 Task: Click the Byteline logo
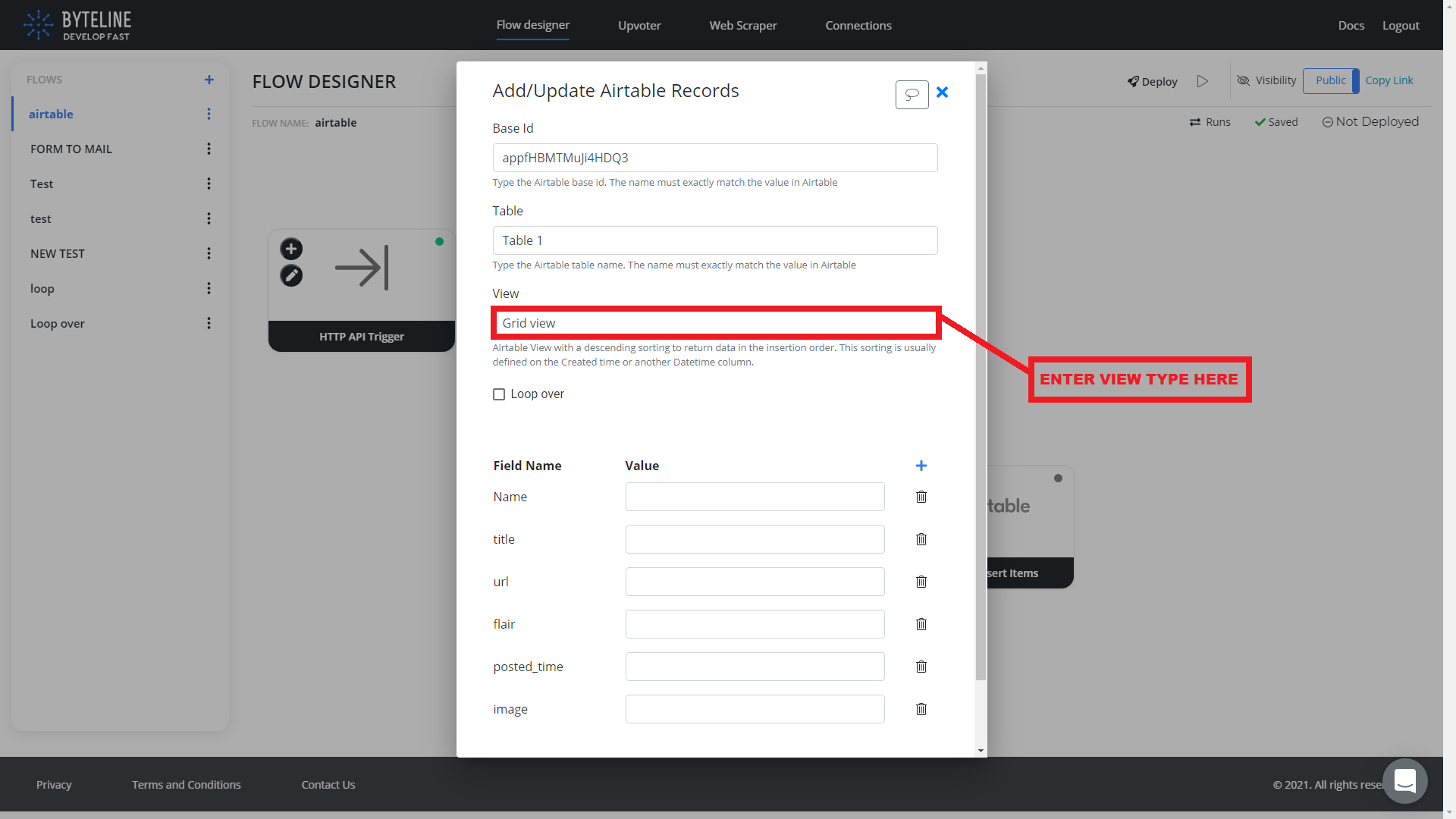[77, 25]
